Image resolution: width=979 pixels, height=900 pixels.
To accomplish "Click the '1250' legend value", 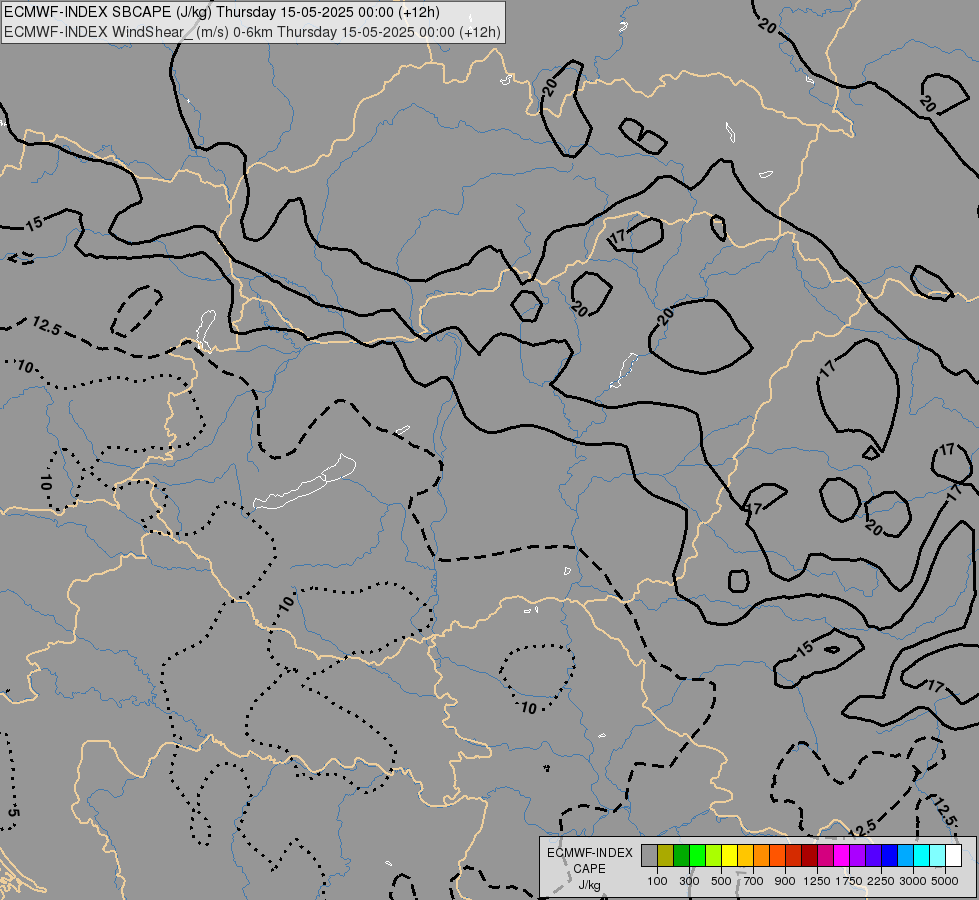I will [x=817, y=881].
